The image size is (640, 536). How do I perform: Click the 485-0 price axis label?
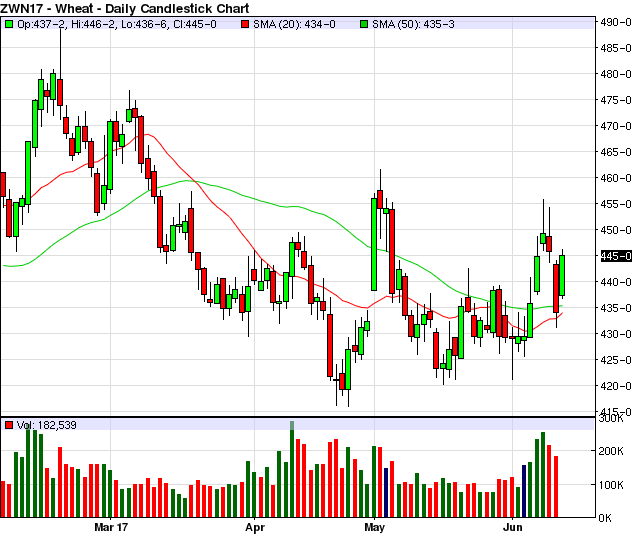click(616, 48)
